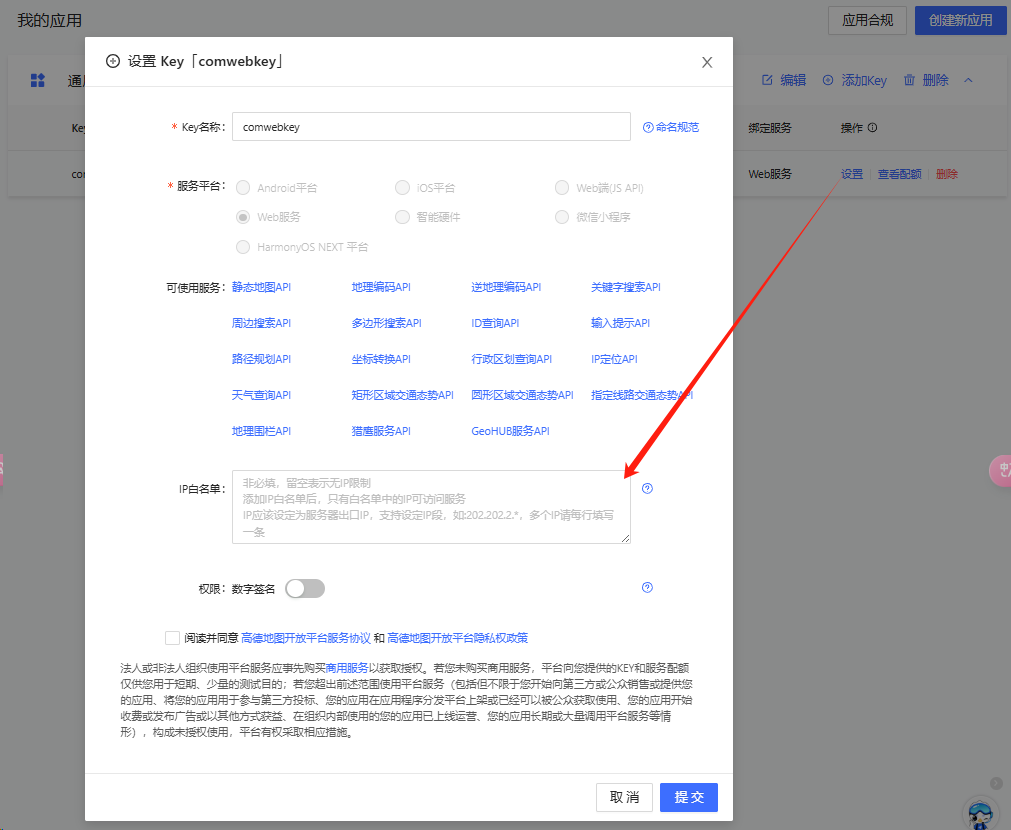Image resolution: width=1011 pixels, height=830 pixels.
Task: Click the 创建新应用 button
Action: pos(960,21)
